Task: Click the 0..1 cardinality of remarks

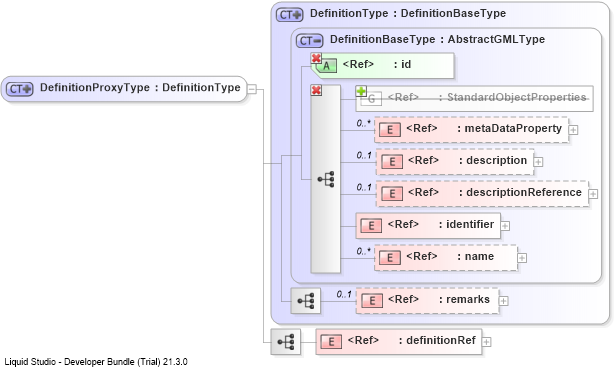Action: click(x=344, y=294)
